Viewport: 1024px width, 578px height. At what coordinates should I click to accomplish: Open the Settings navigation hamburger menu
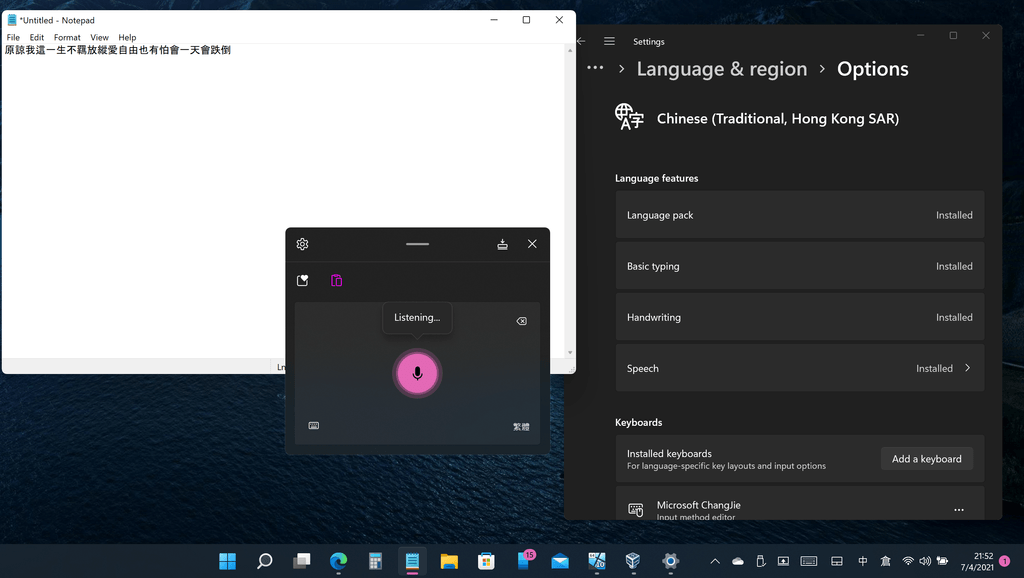(609, 40)
